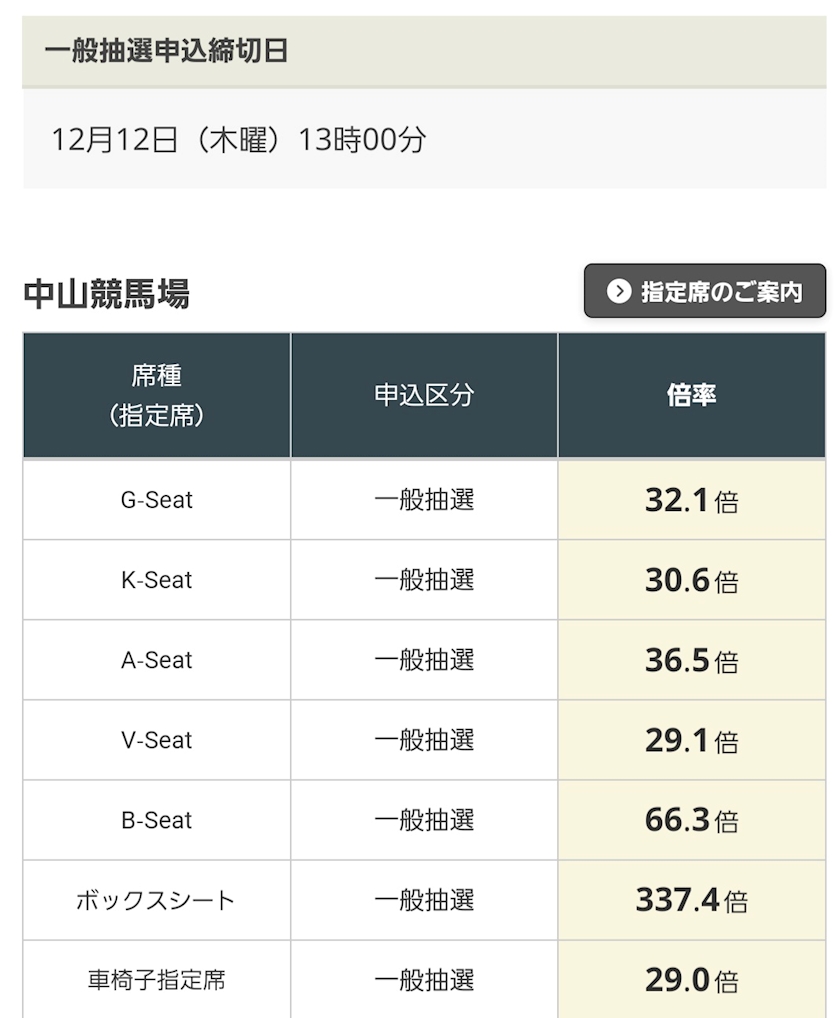Select the B-Seat row label
840x1018 pixels.
point(157,820)
